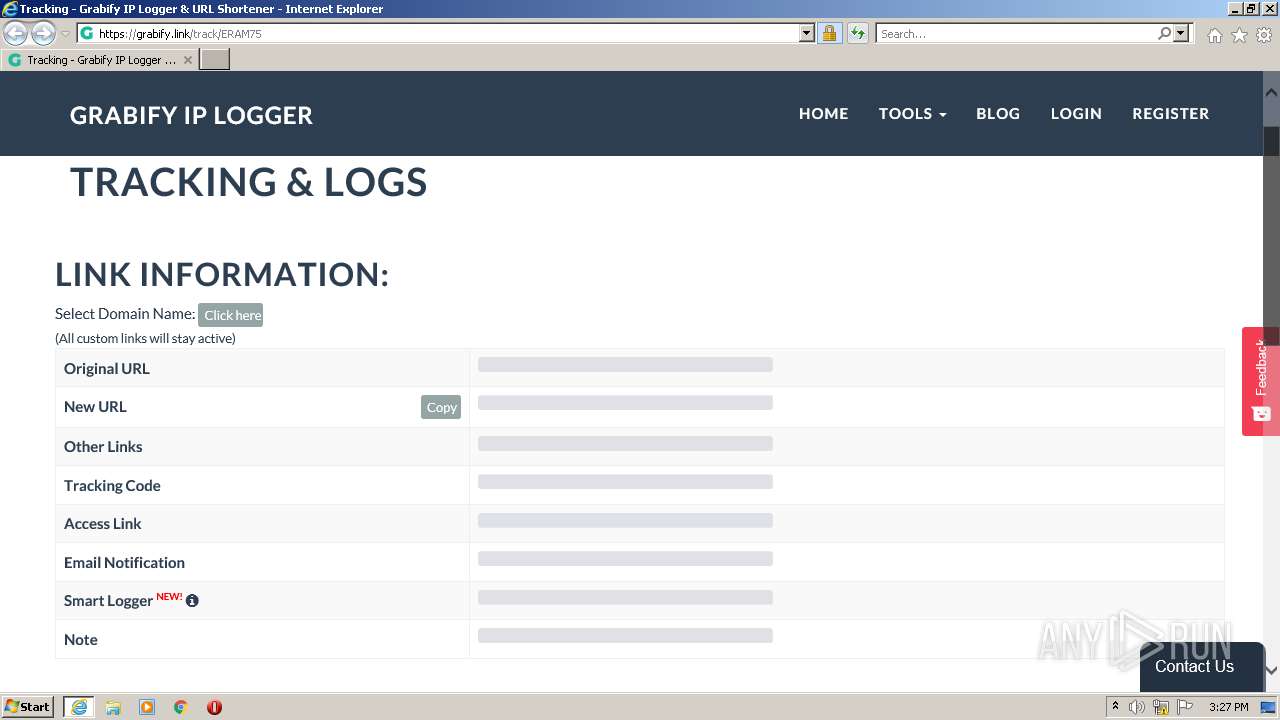Open the LOGIN page
This screenshot has width=1280, height=720.
coord(1076,113)
